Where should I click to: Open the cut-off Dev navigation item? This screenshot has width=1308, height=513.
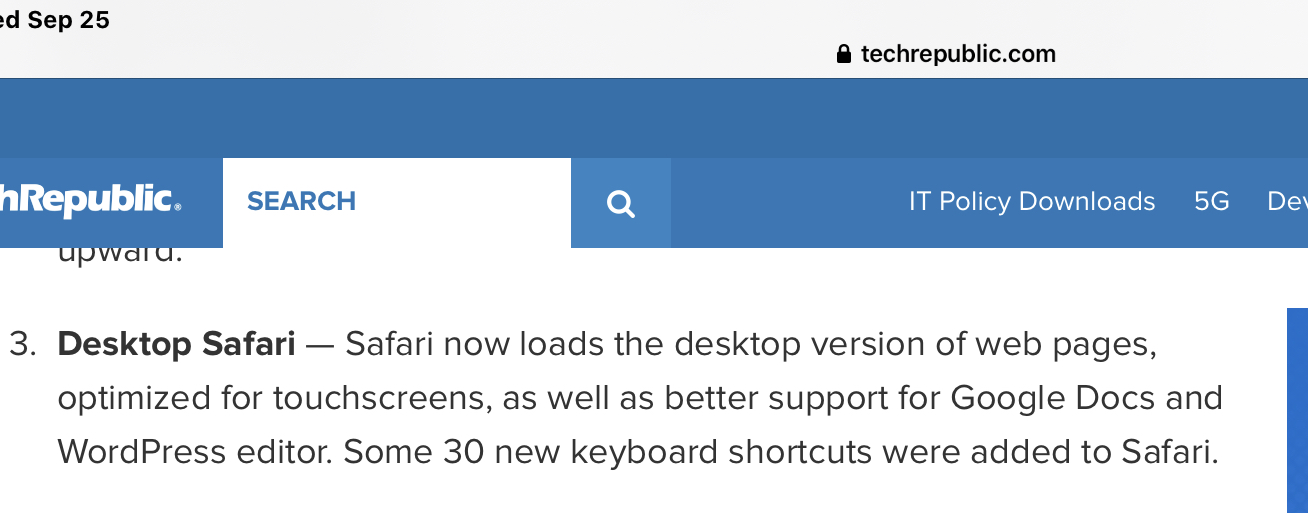(x=1287, y=201)
